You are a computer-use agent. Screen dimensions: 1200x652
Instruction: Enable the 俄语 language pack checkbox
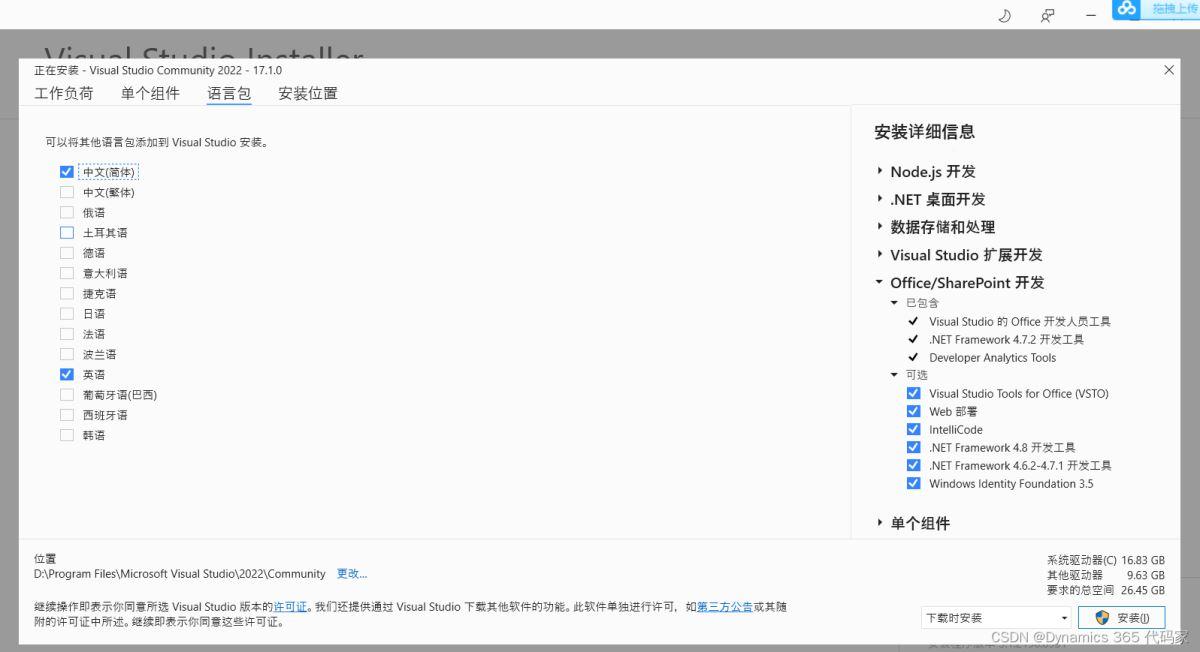(x=67, y=212)
